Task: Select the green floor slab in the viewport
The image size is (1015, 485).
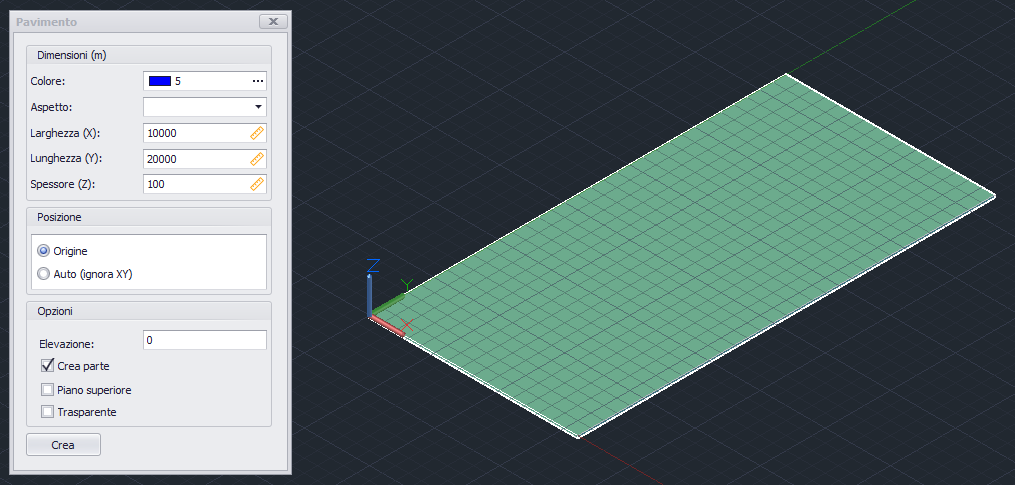Action: tap(700, 250)
